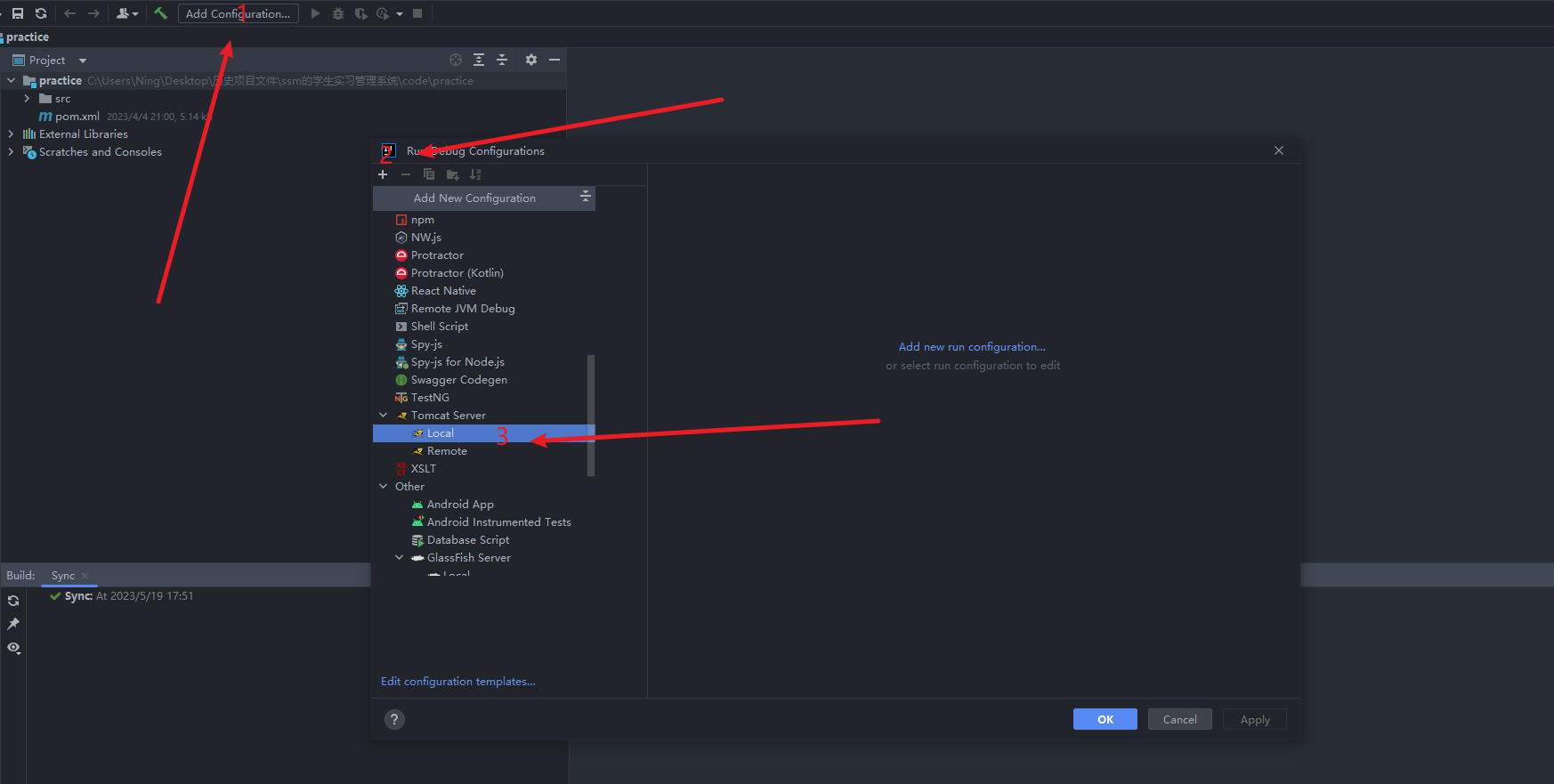Toggle the pin tab icon in Build panel
Image resolution: width=1554 pixels, height=784 pixels.
click(x=13, y=624)
